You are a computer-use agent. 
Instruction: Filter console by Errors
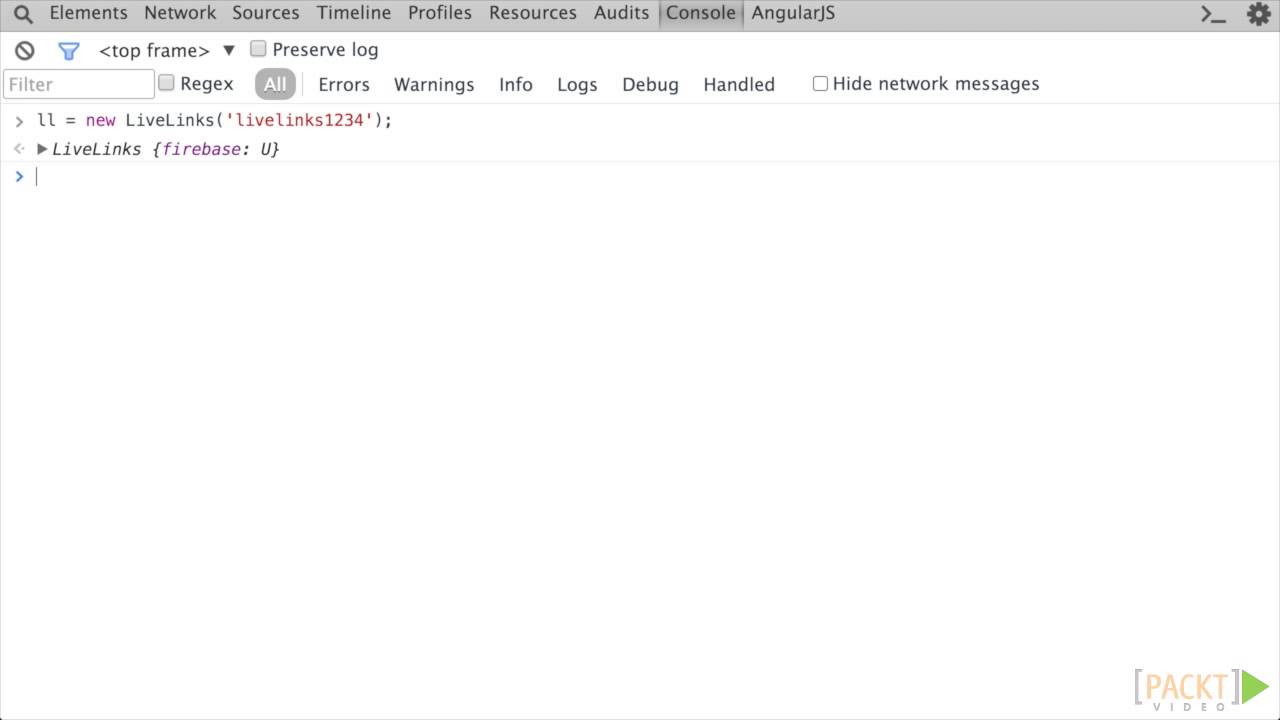[344, 85]
